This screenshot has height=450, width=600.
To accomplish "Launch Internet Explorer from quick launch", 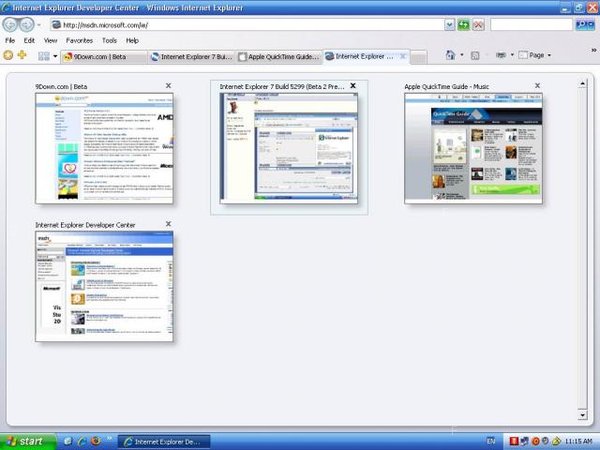I will tap(82, 442).
